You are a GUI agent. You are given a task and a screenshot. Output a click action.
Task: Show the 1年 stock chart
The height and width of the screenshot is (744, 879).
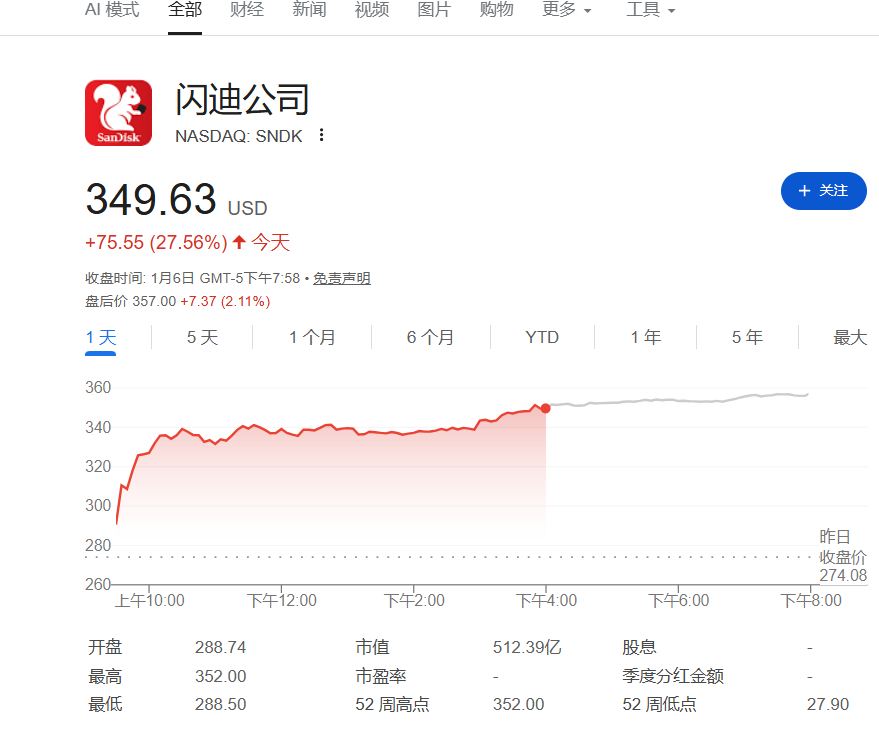point(645,337)
